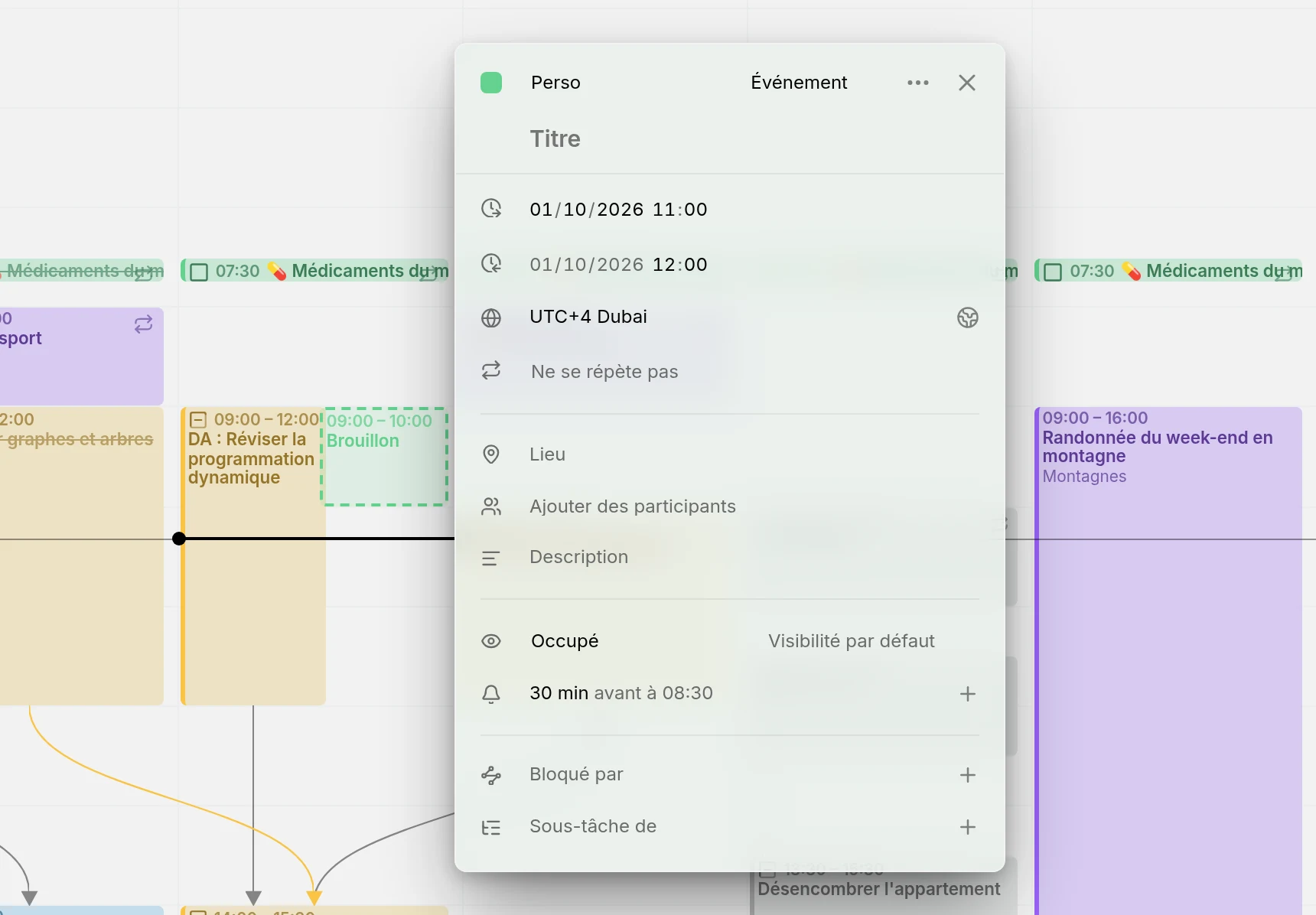Close the event creation popup
Image resolution: width=1316 pixels, height=915 pixels.
click(967, 83)
